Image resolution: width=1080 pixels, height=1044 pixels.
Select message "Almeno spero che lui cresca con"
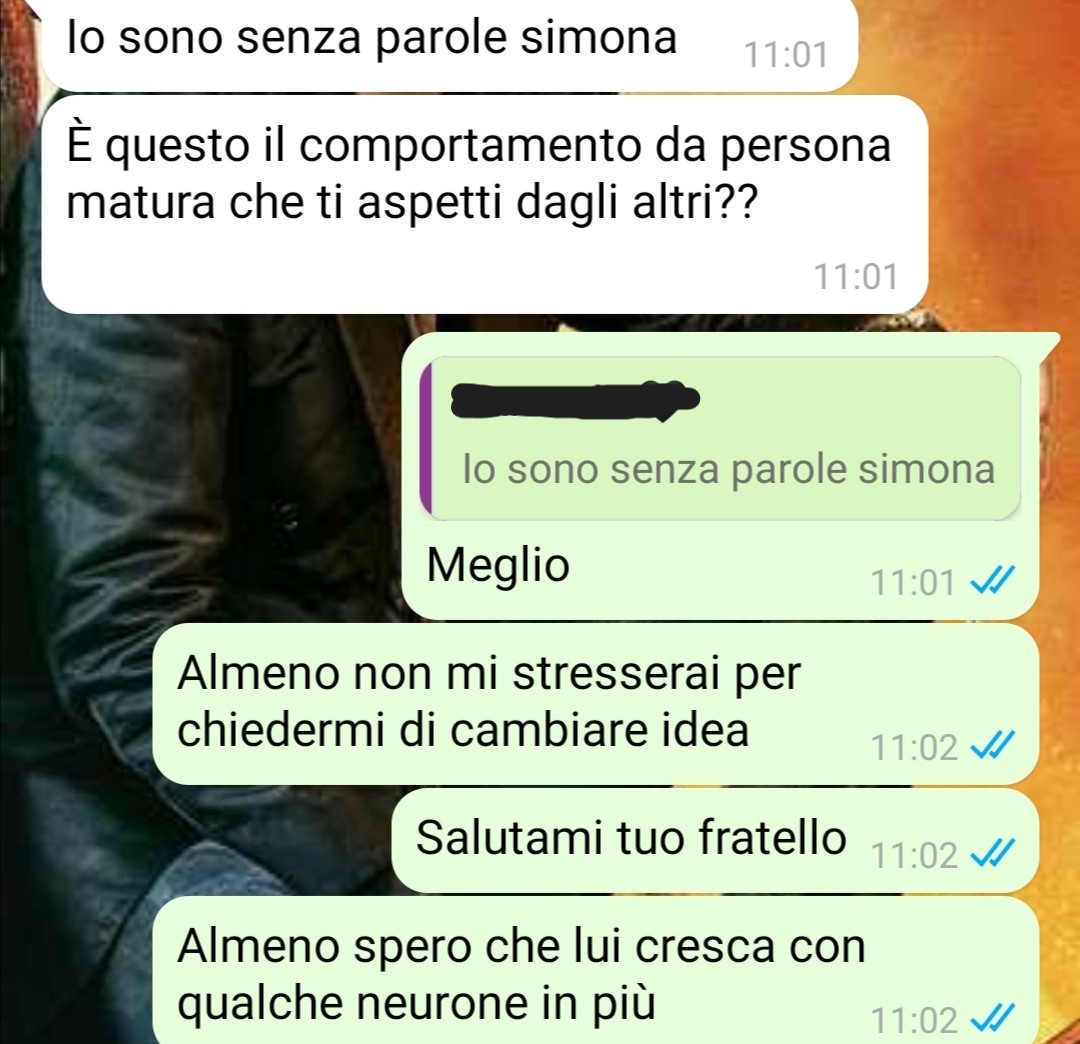[x=595, y=971]
